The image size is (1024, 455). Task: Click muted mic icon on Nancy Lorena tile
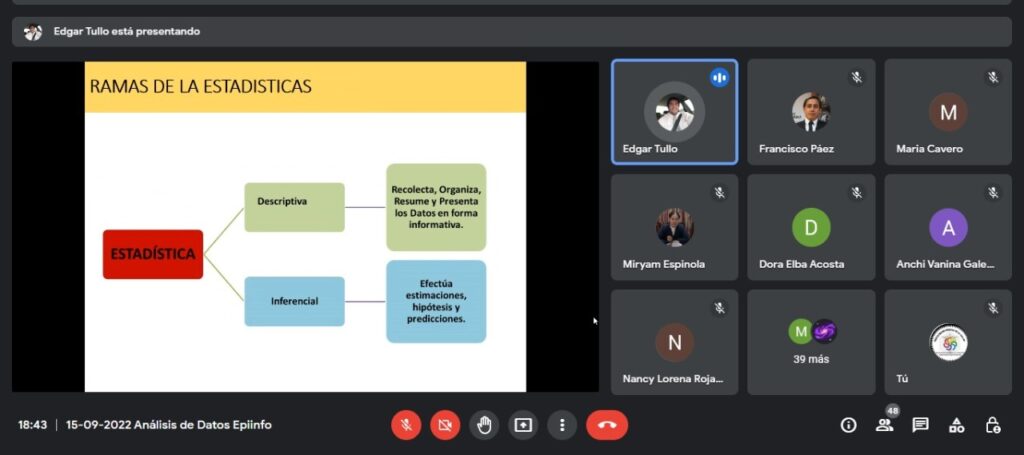[x=720, y=307]
